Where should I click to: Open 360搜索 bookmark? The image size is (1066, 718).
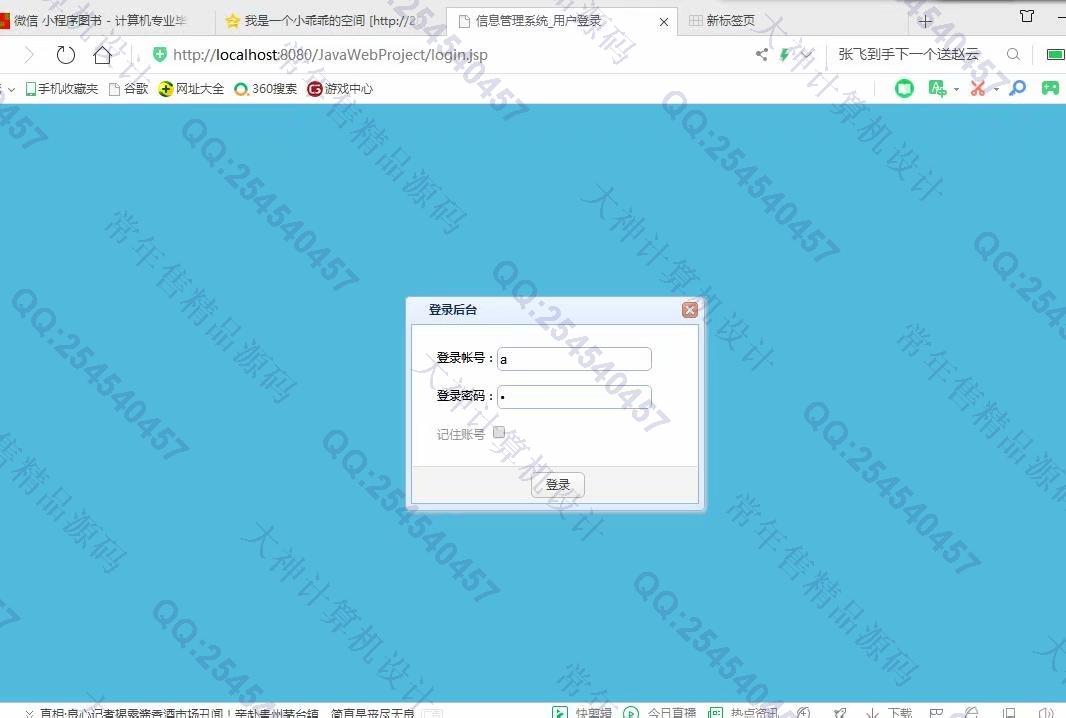pyautogui.click(x=265, y=88)
